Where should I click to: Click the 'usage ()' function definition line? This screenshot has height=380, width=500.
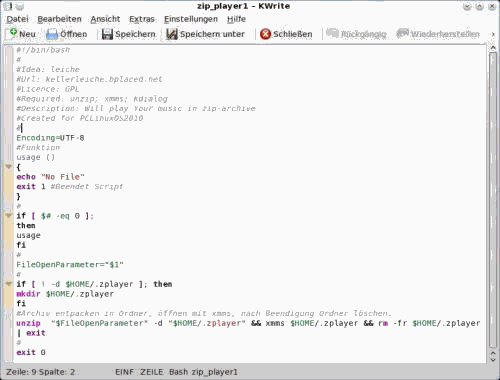pos(35,157)
